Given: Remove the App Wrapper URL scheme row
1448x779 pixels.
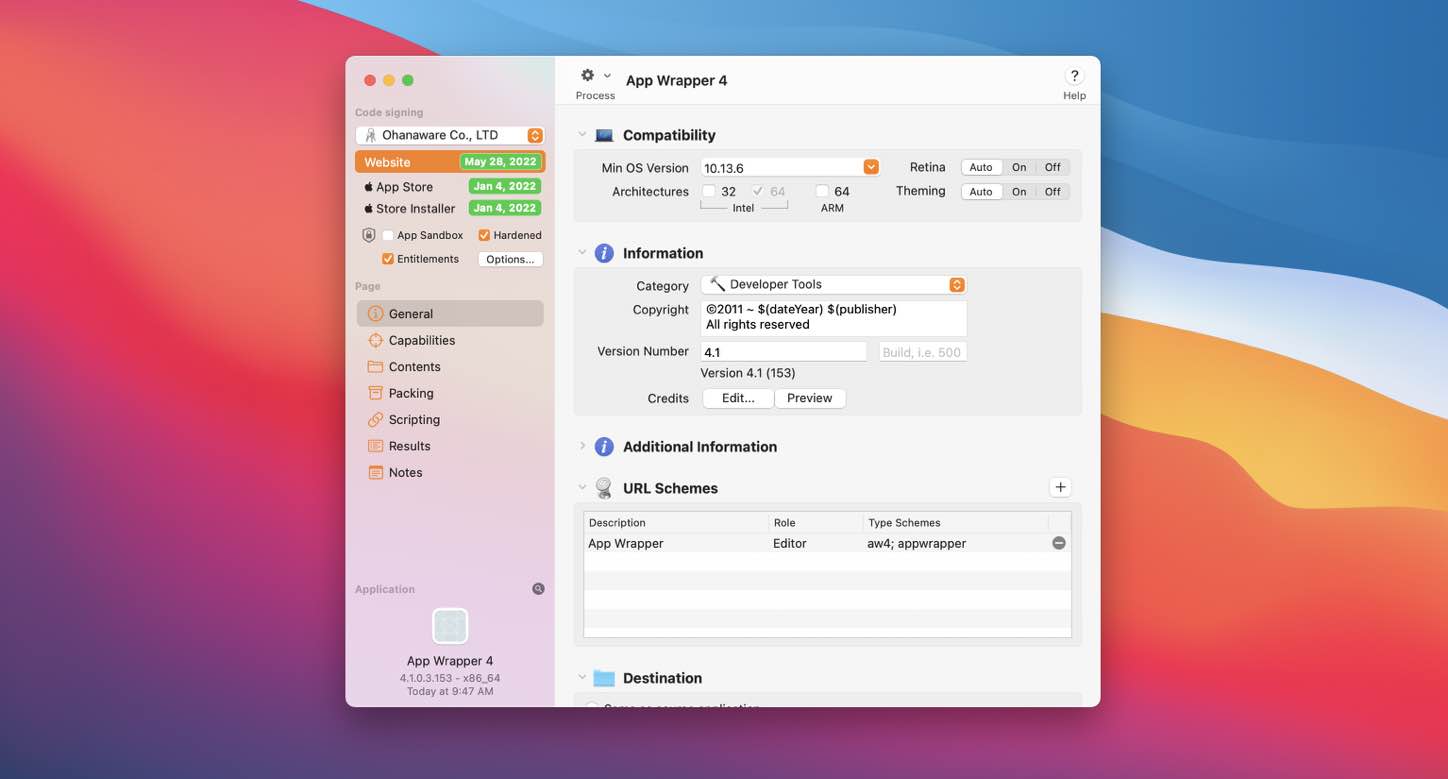Looking at the screenshot, I should 1058,543.
